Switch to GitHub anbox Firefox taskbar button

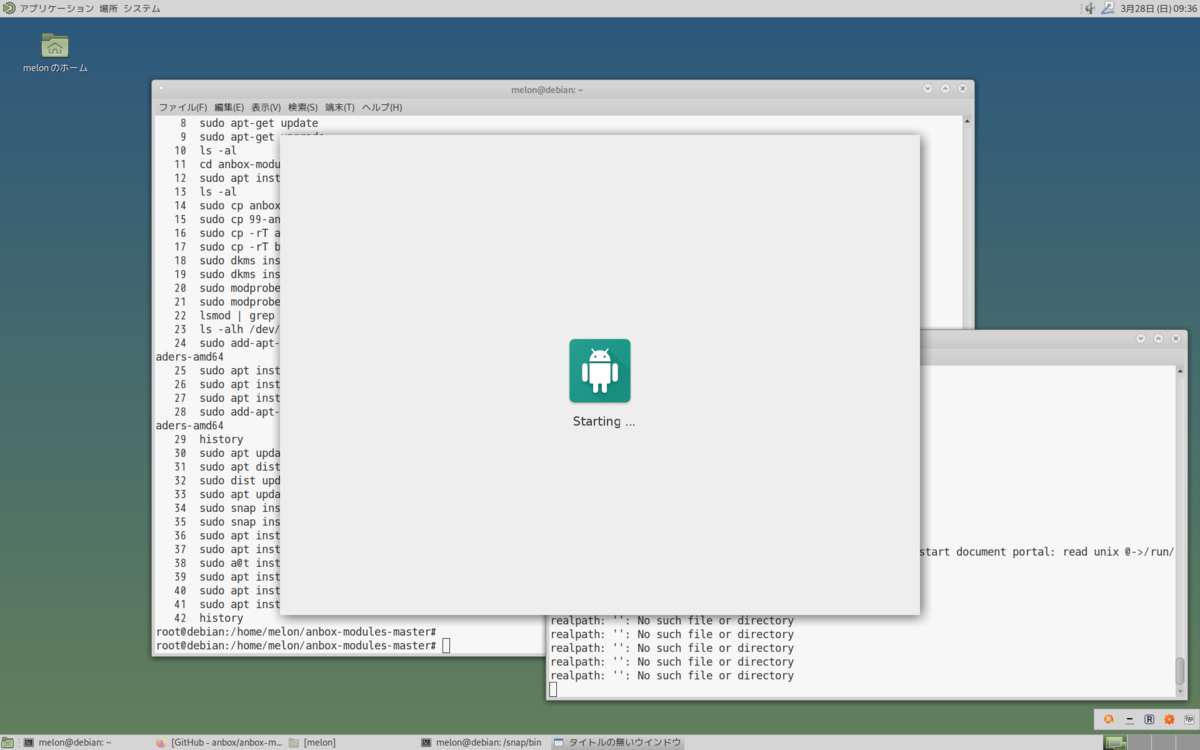click(218, 742)
